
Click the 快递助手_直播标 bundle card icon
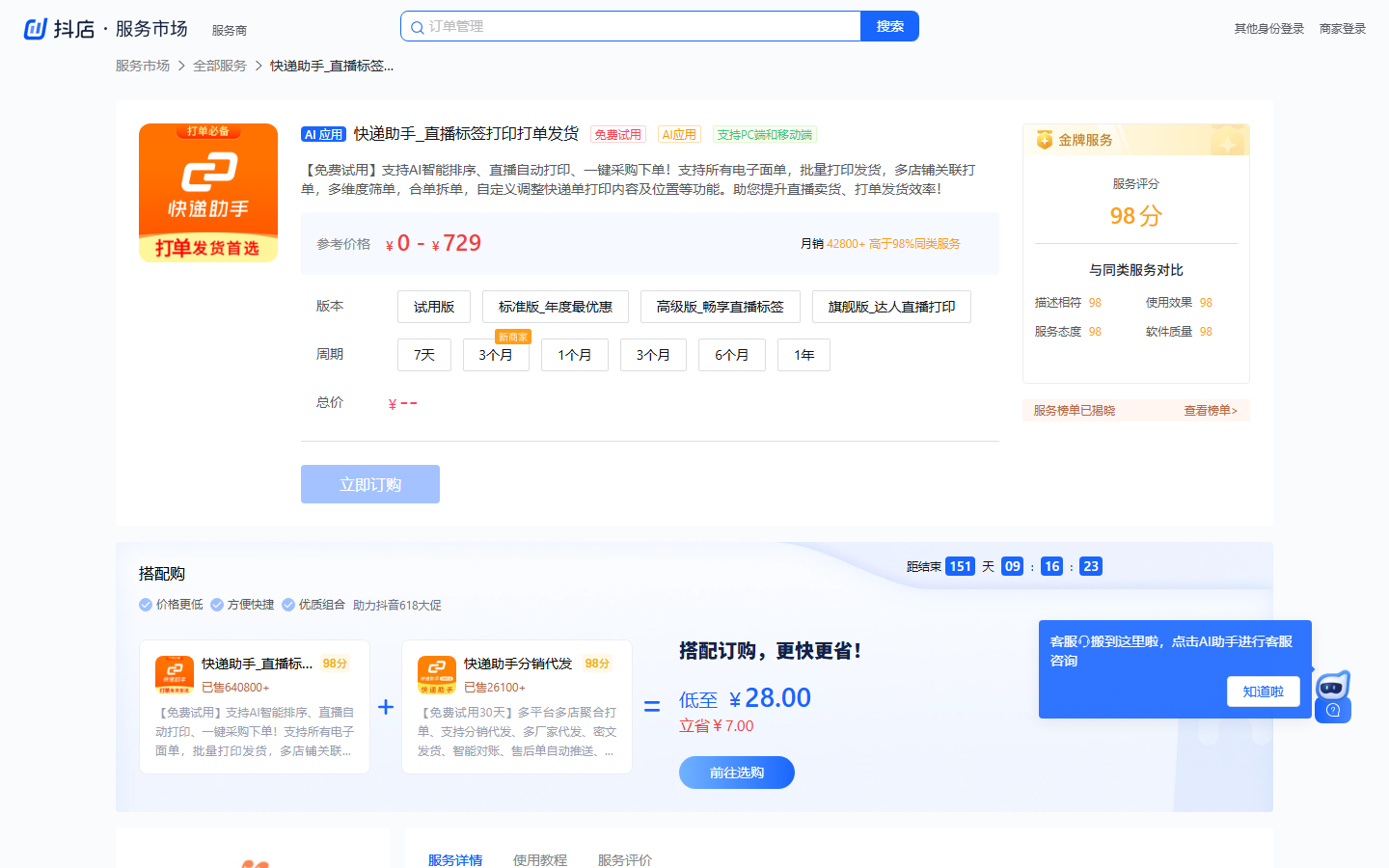[175, 674]
